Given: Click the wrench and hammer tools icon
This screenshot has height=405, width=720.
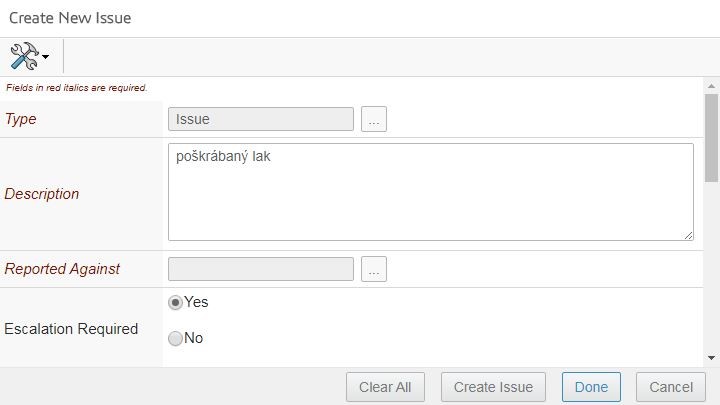Looking at the screenshot, I should (x=24, y=56).
